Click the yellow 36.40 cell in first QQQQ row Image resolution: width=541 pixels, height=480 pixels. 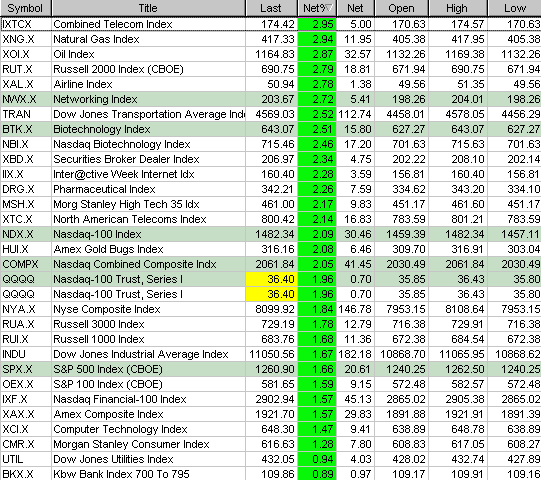272,279
